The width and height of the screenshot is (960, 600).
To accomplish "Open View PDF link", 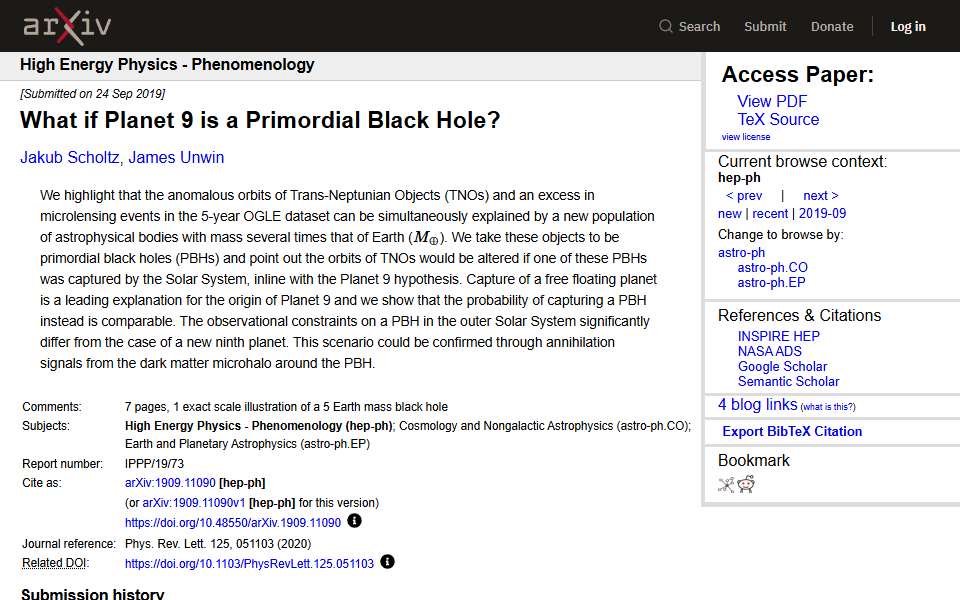I will click(772, 101).
